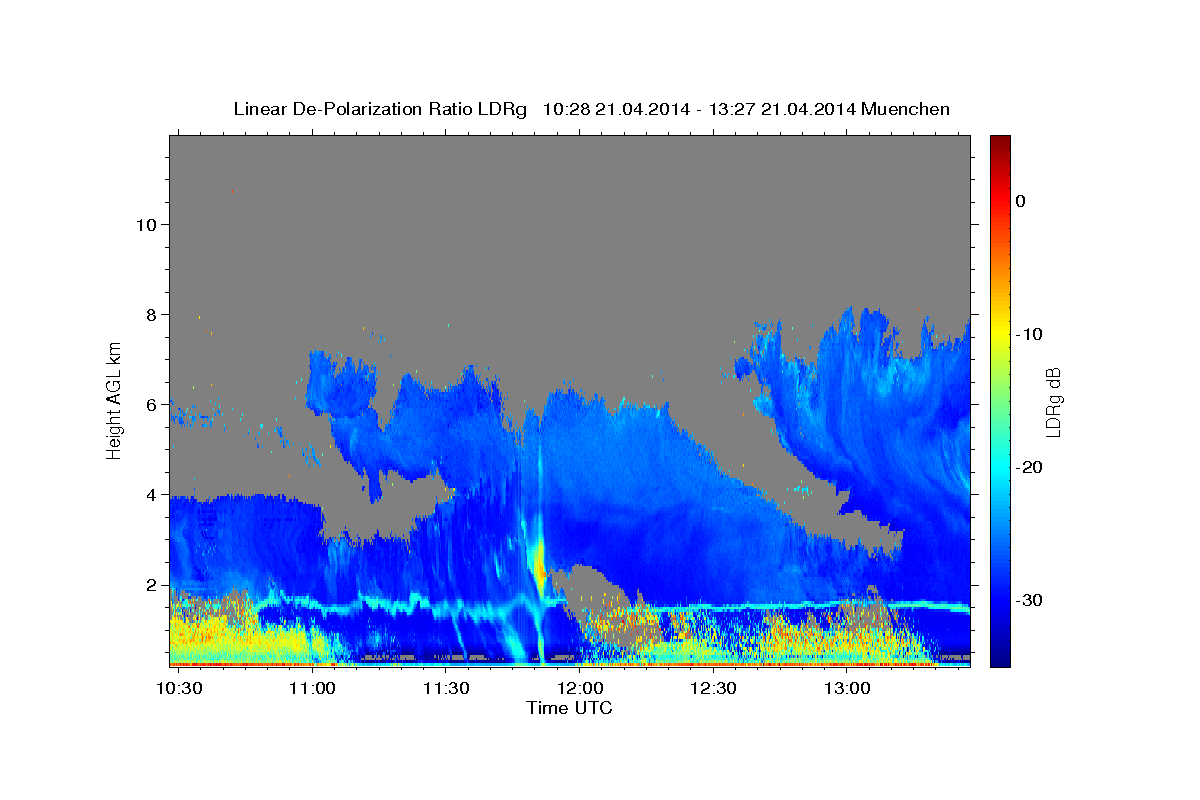Click the "Time UTC" axis label
The width and height of the screenshot is (1200, 800).
pos(569,708)
